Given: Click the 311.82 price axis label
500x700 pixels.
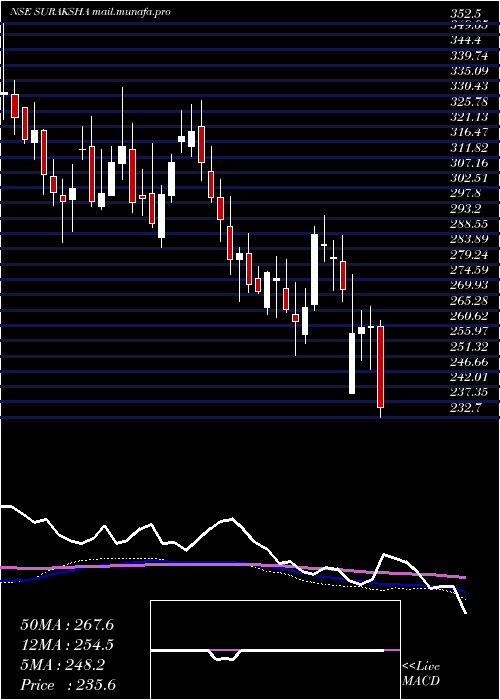Looking at the screenshot, I should (x=470, y=147).
